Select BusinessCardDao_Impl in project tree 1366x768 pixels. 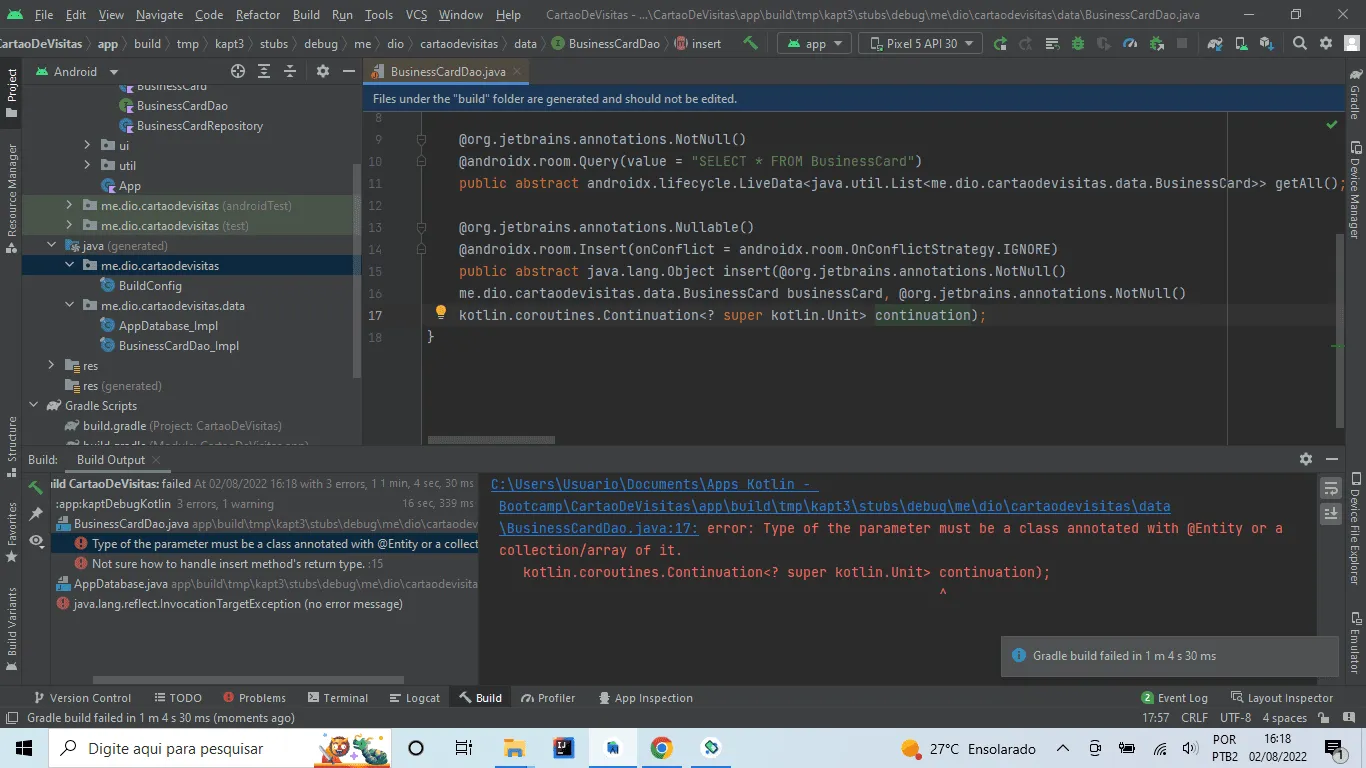point(178,345)
